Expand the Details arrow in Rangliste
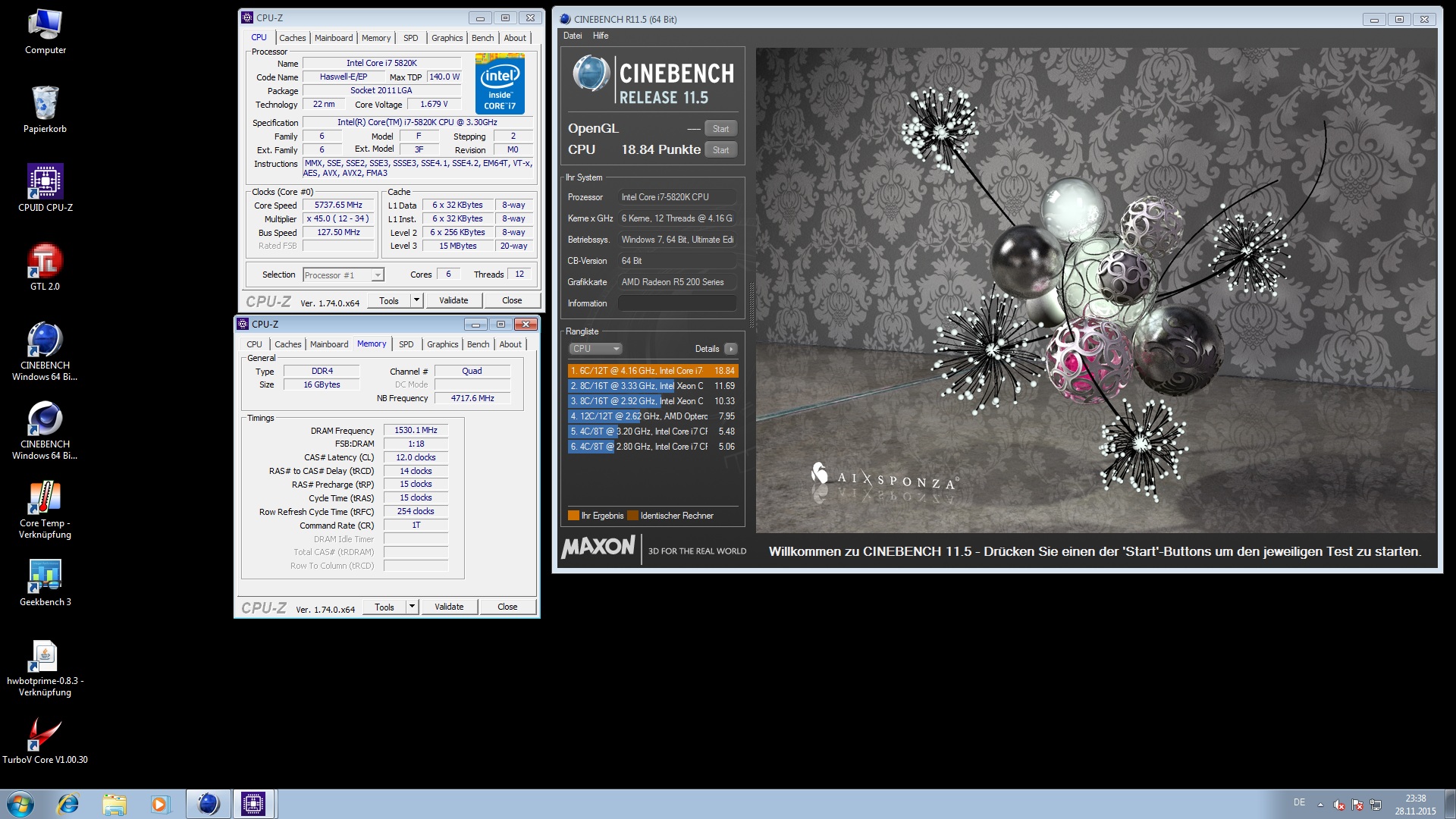The height and width of the screenshot is (819, 1456). point(730,349)
